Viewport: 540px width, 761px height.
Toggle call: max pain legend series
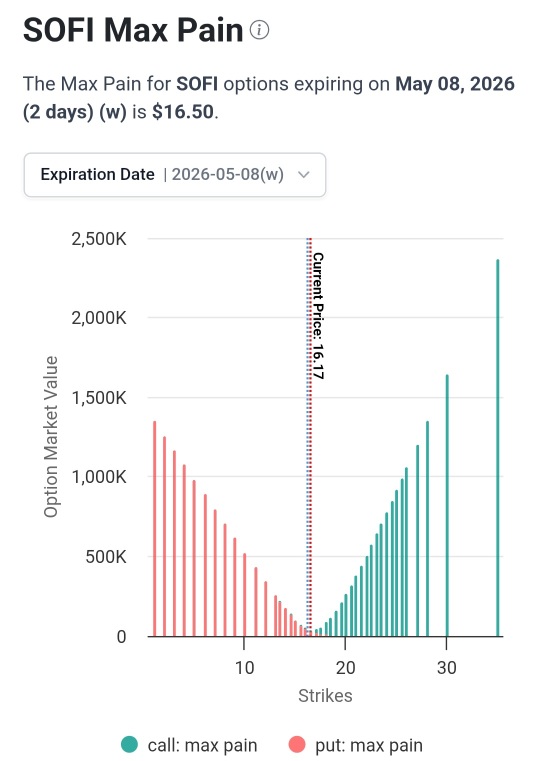pos(189,744)
